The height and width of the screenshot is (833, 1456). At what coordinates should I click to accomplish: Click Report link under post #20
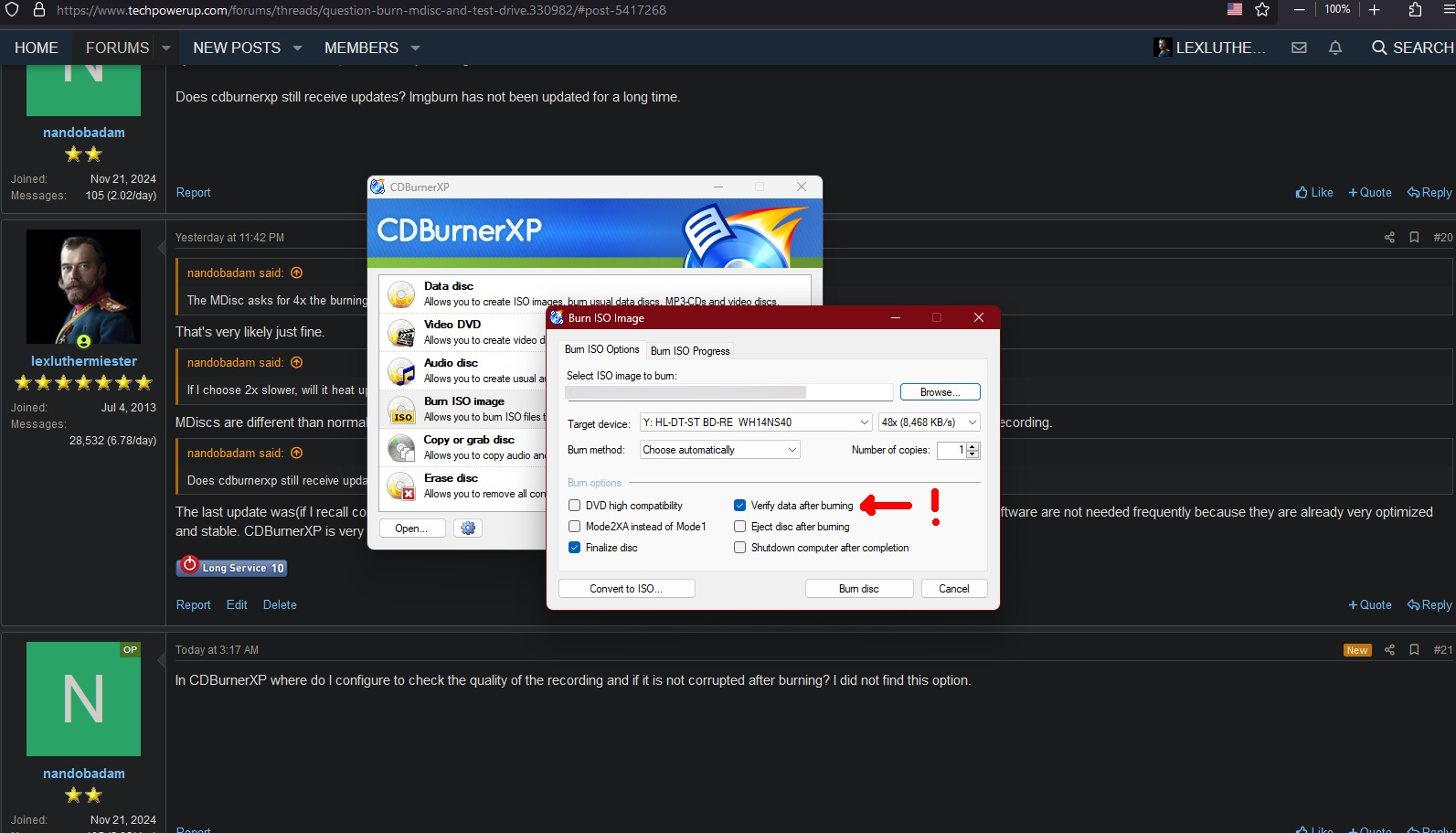pos(193,605)
